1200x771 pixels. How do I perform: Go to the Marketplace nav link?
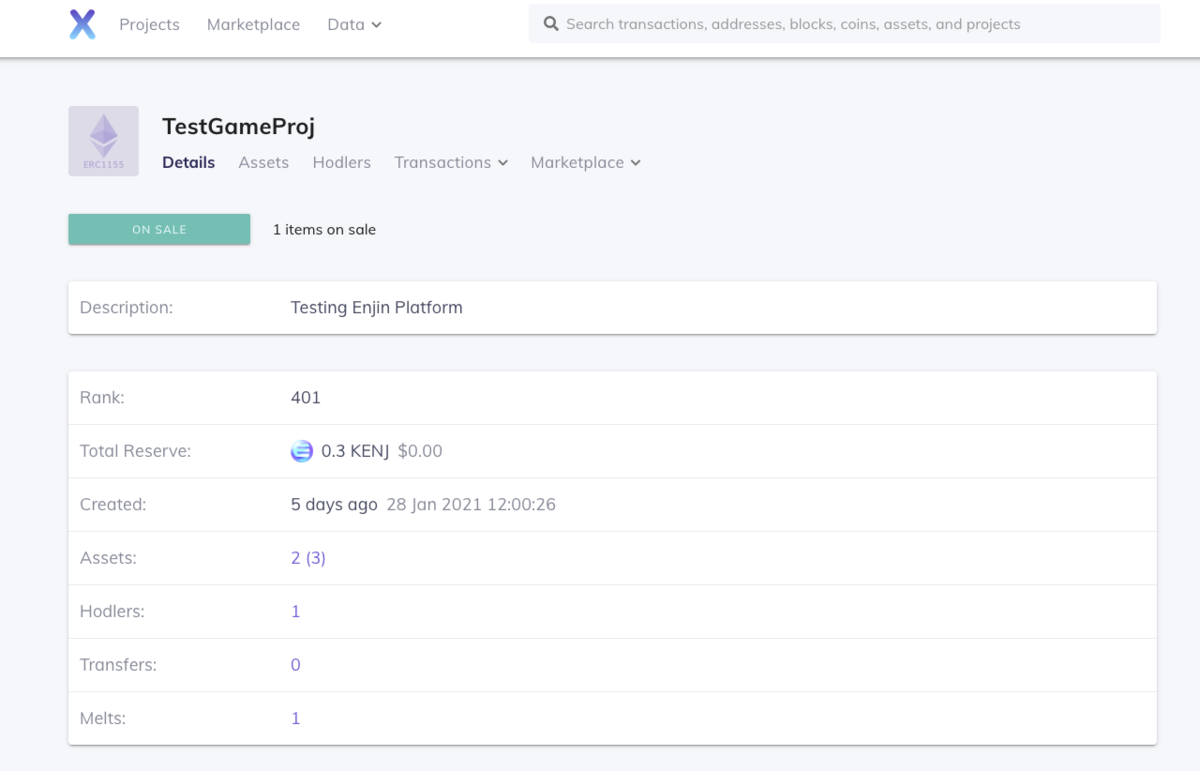(x=253, y=24)
